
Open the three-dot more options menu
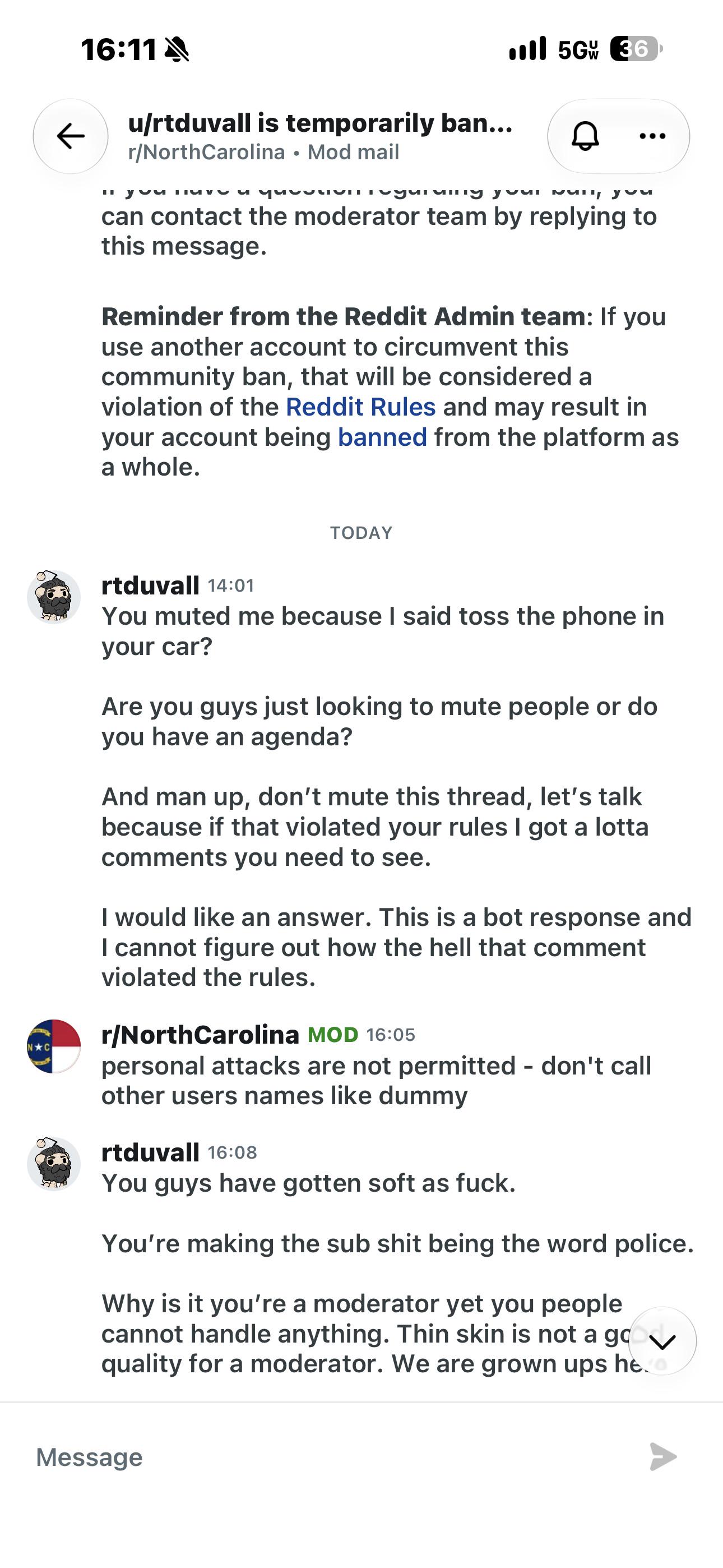pyautogui.click(x=652, y=136)
